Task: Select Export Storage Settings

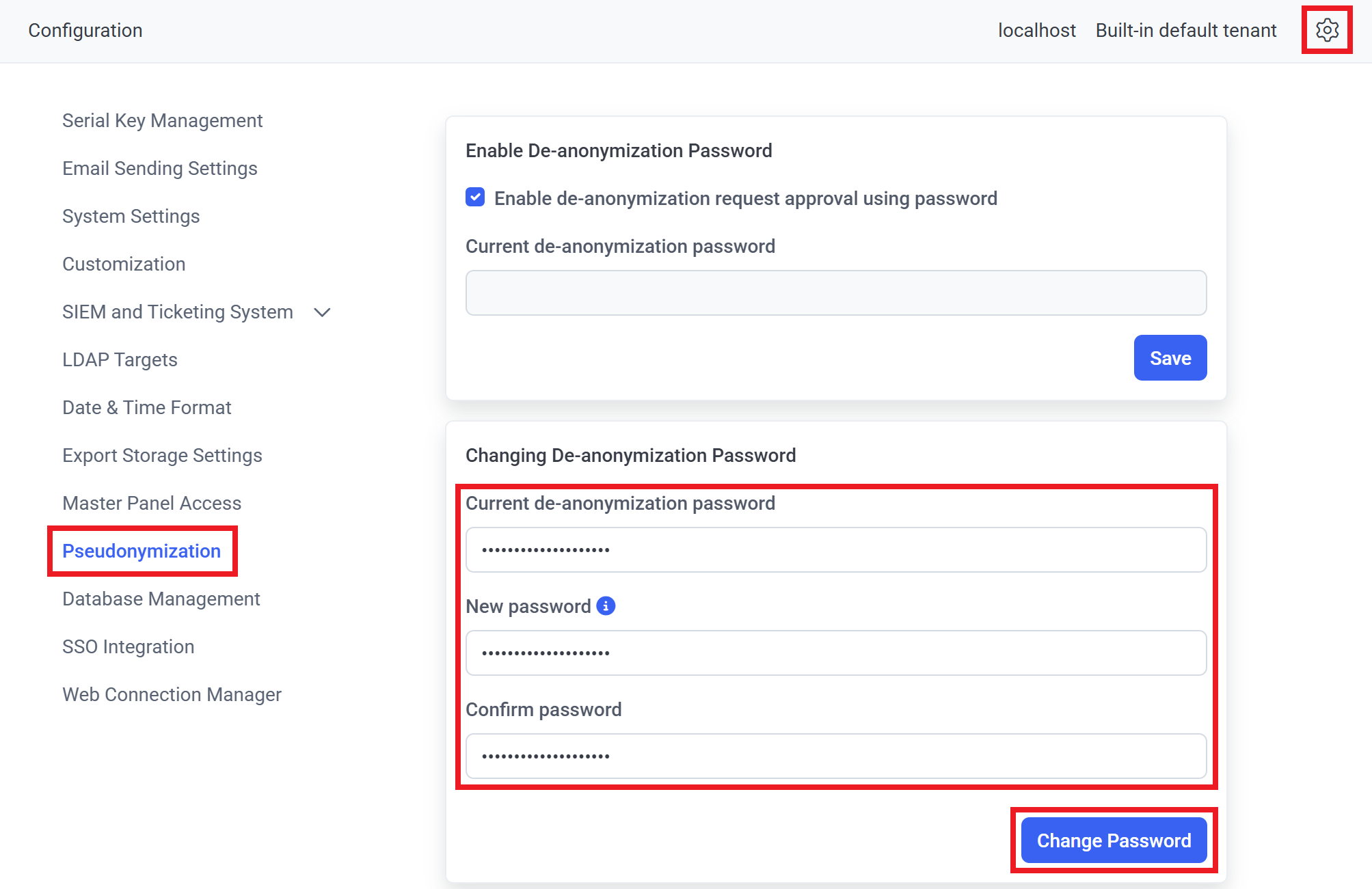Action: click(162, 456)
